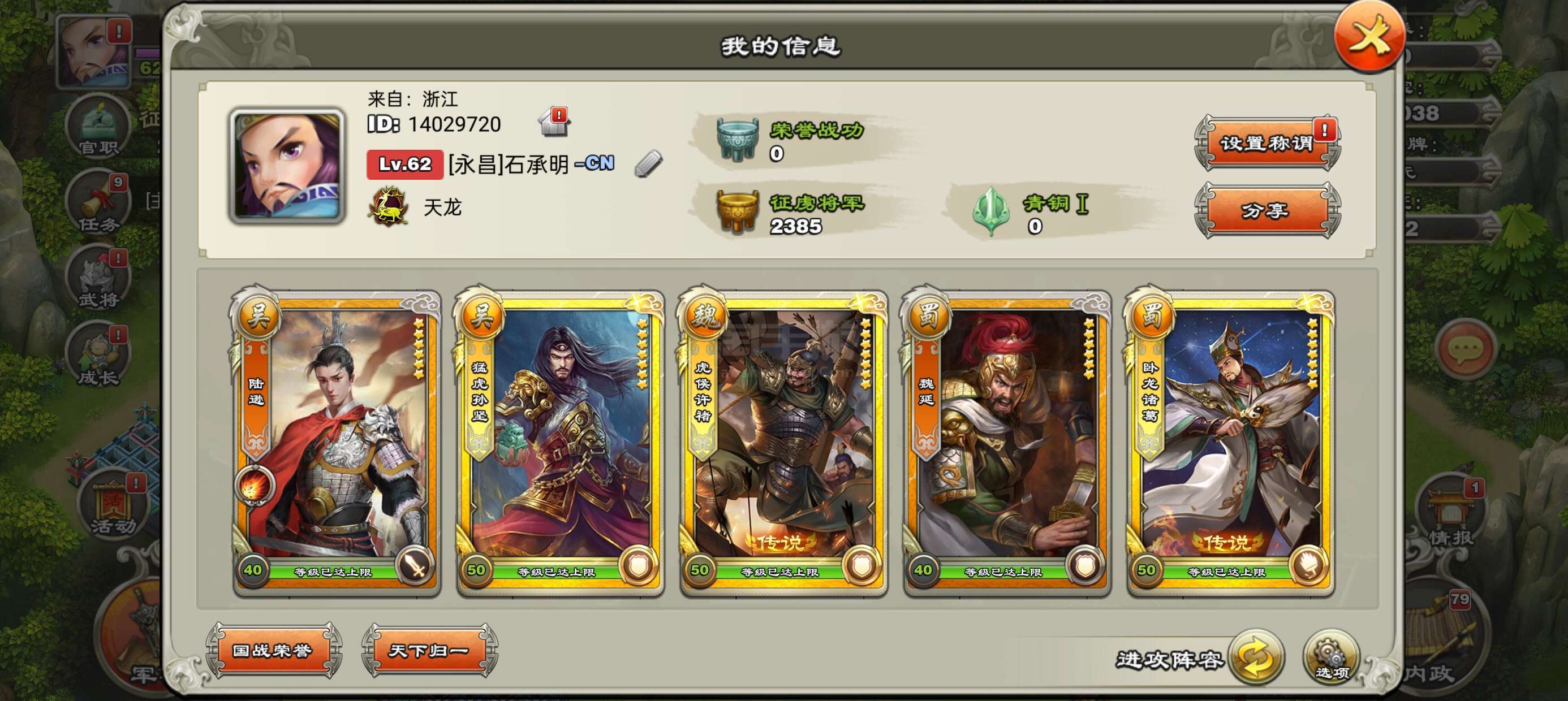Tap the player avatar portrait
Image resolution: width=1568 pixels, height=701 pixels.
(x=287, y=166)
